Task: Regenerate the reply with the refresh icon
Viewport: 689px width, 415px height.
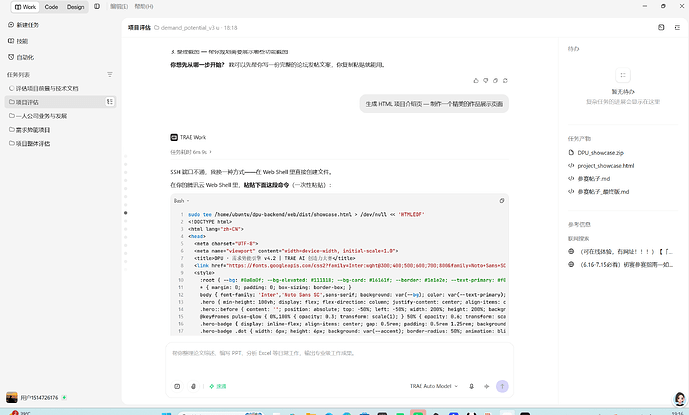Action: 505,80
